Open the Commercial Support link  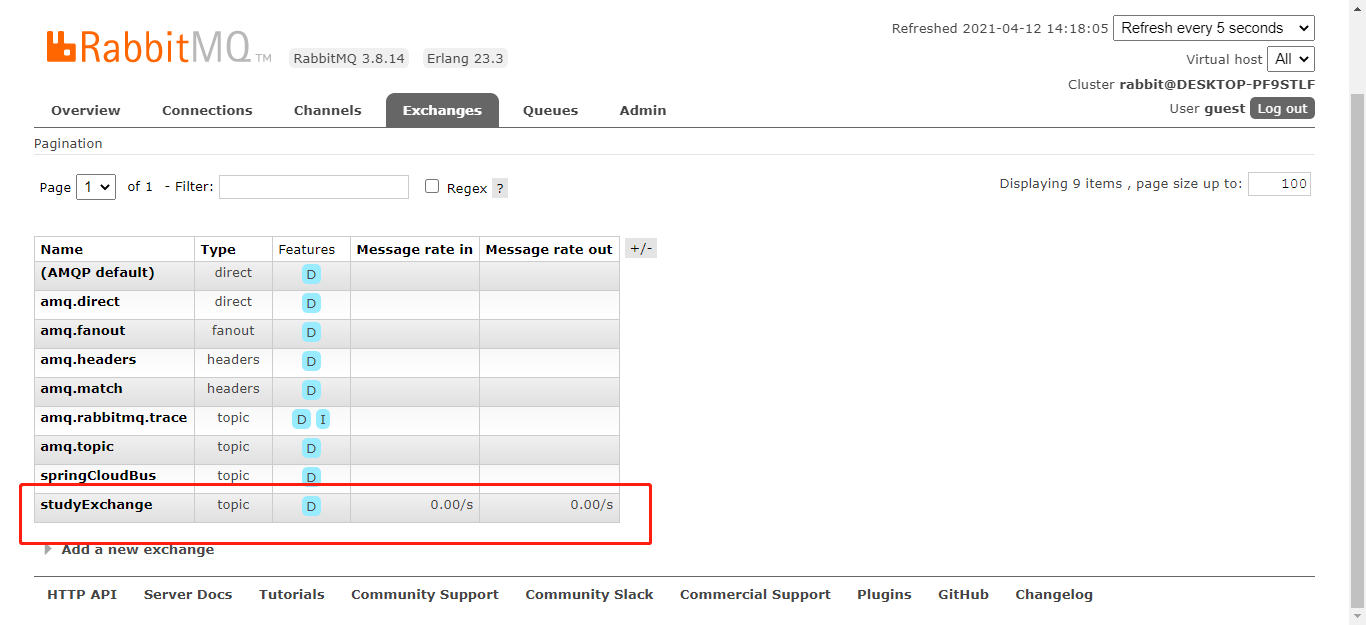[x=755, y=594]
